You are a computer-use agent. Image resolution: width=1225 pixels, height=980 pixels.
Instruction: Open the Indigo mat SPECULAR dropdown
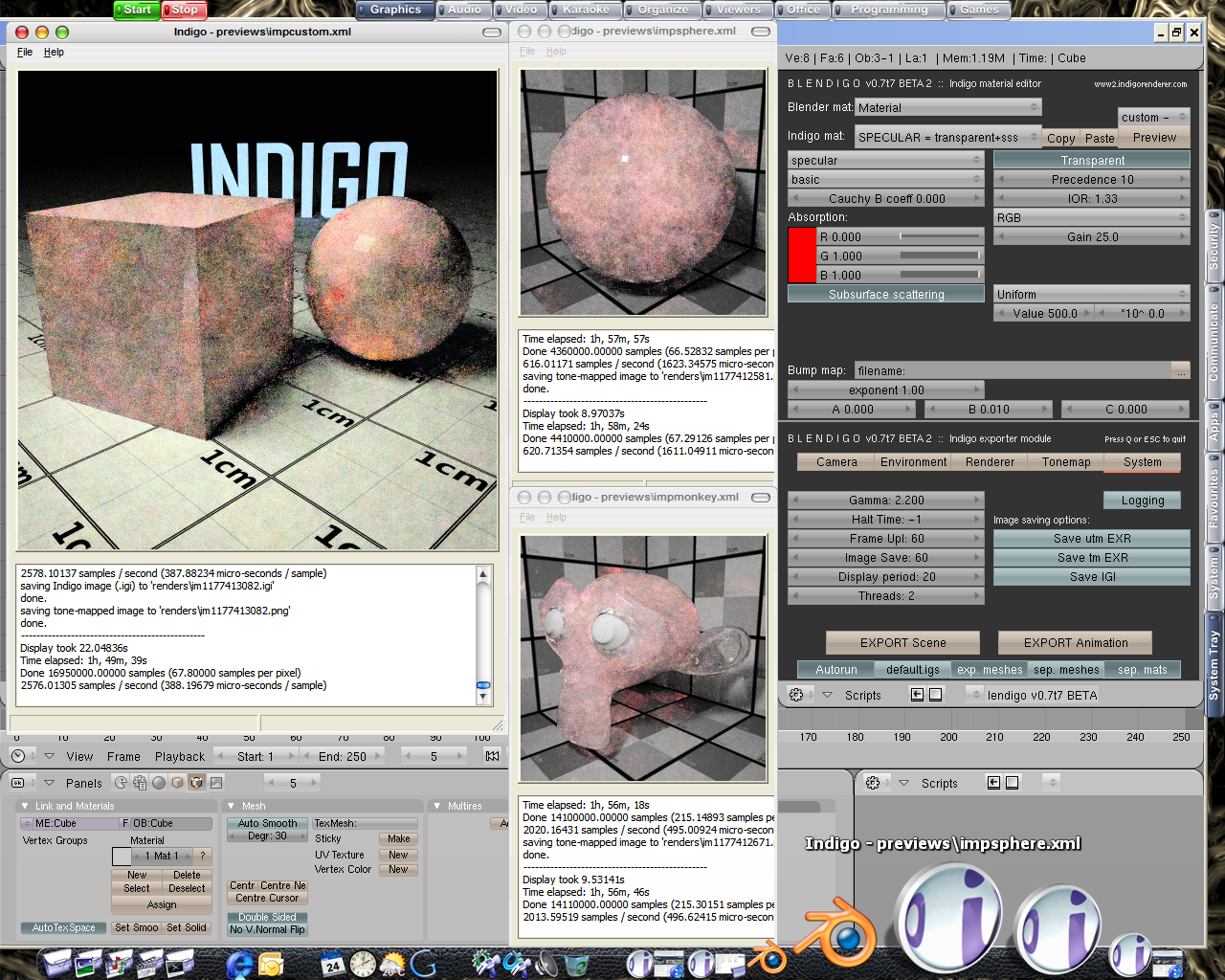[x=948, y=137]
